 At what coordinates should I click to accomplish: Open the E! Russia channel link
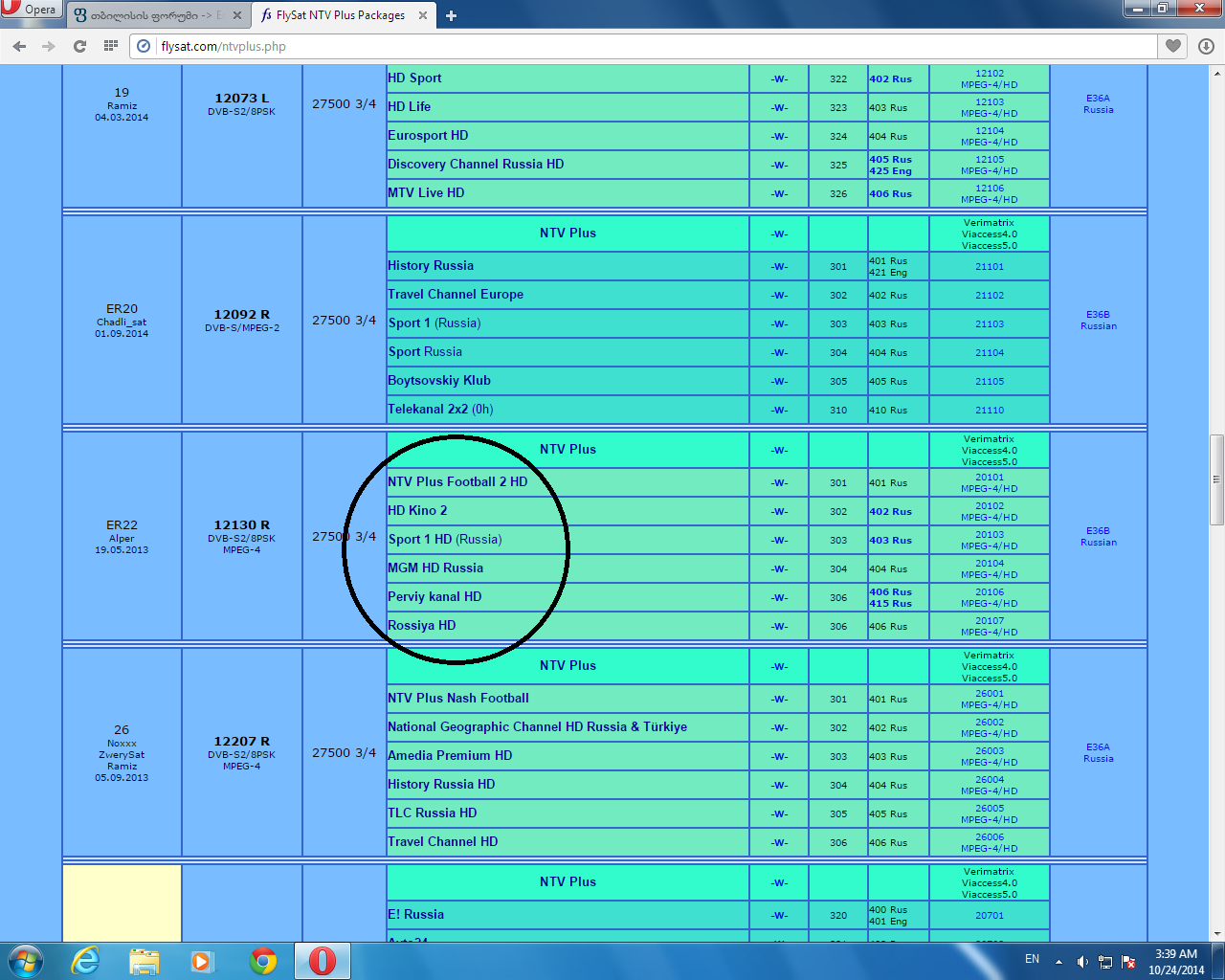point(416,915)
